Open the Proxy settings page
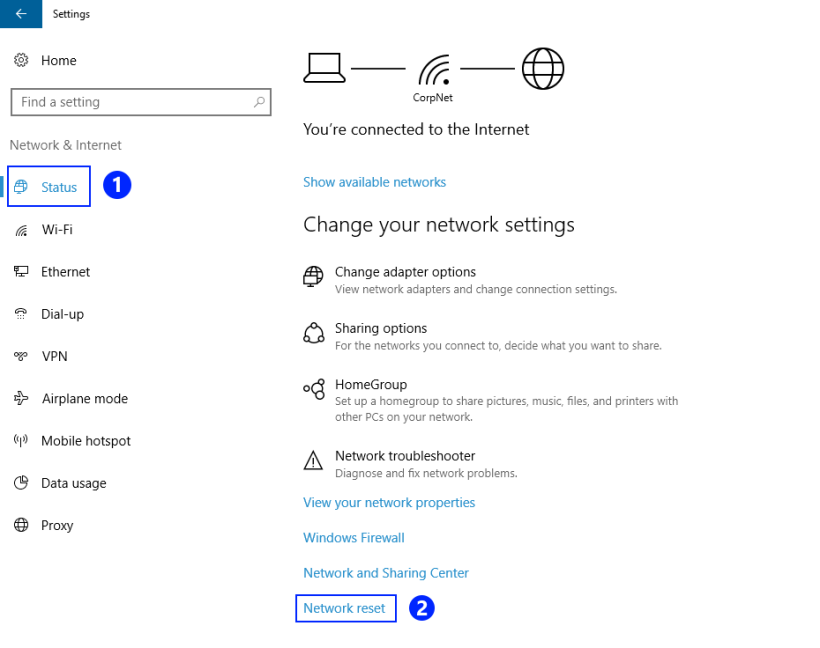The height and width of the screenshot is (648, 820). tap(57, 525)
